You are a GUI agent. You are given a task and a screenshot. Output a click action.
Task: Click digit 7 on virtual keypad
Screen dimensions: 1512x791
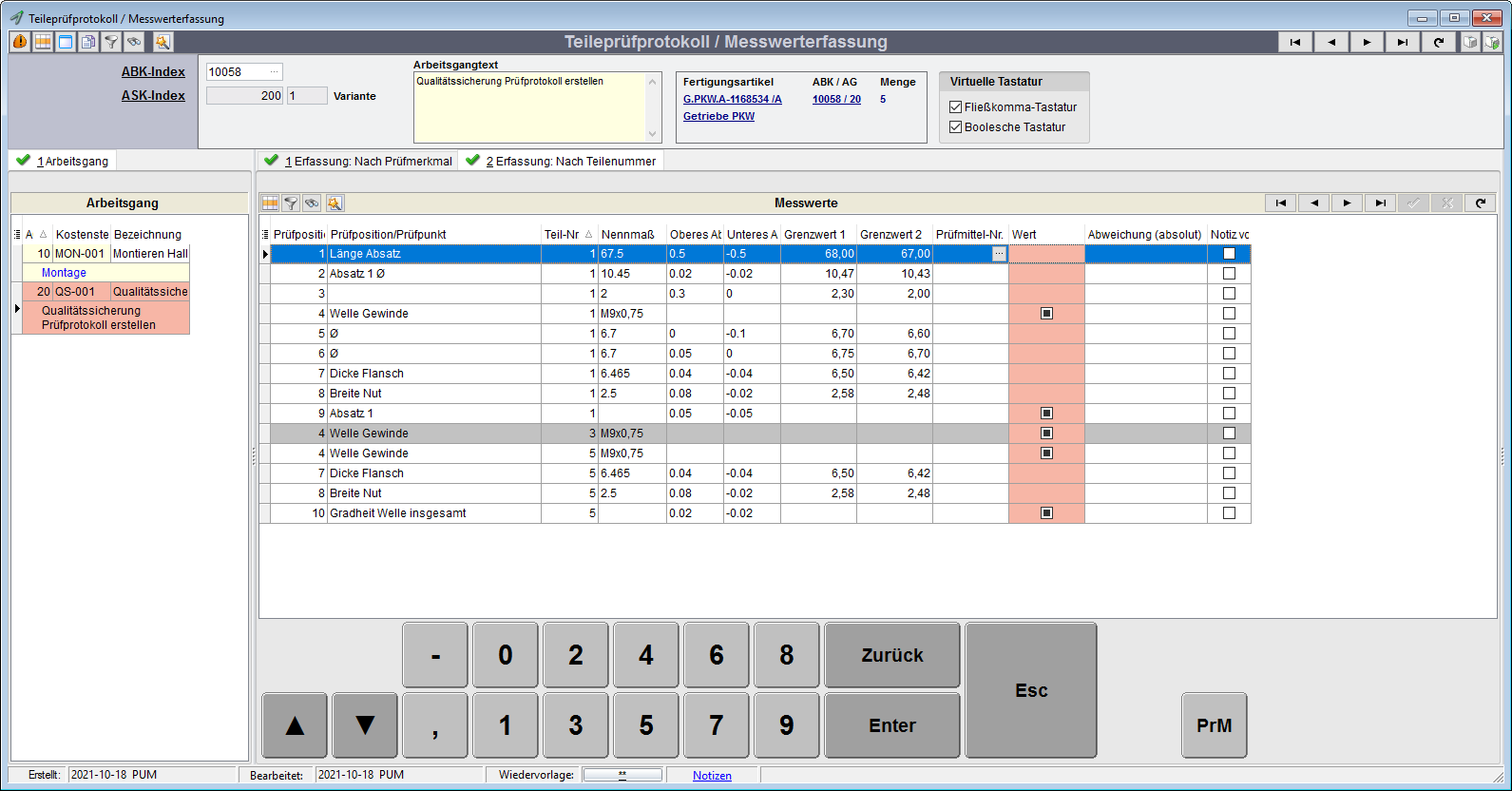tap(717, 725)
